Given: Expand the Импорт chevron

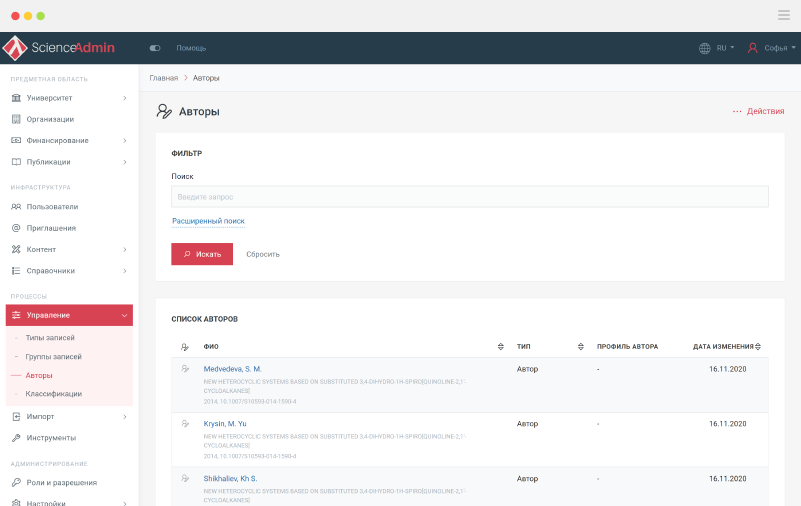Looking at the screenshot, I should point(125,417).
